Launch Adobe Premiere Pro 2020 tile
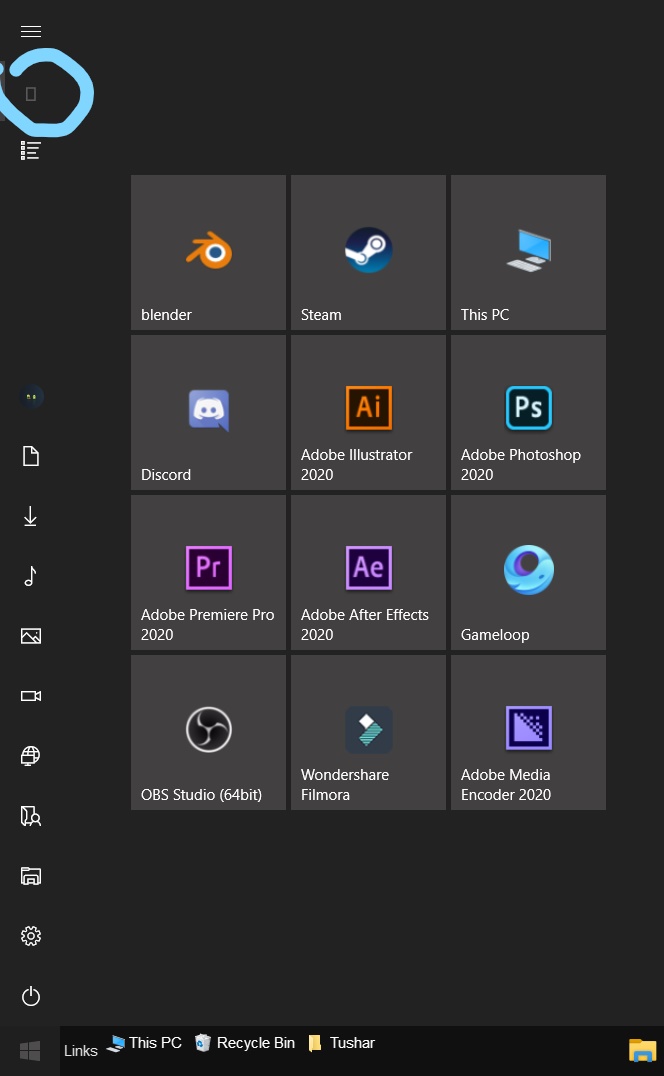 click(x=209, y=572)
